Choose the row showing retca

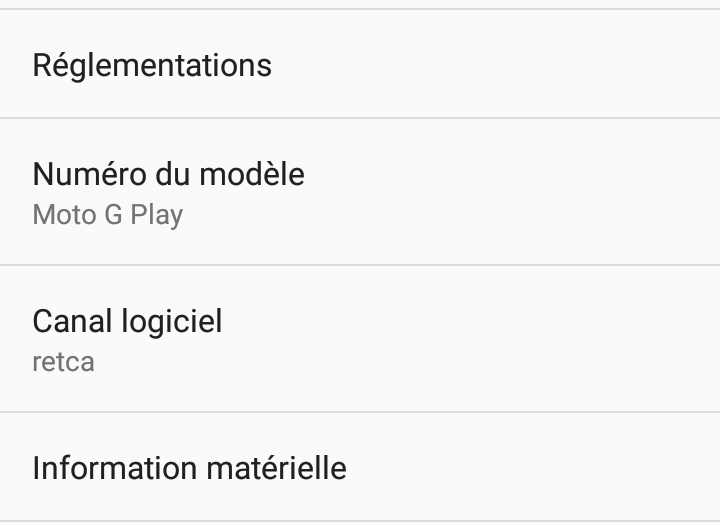[x=360, y=339]
